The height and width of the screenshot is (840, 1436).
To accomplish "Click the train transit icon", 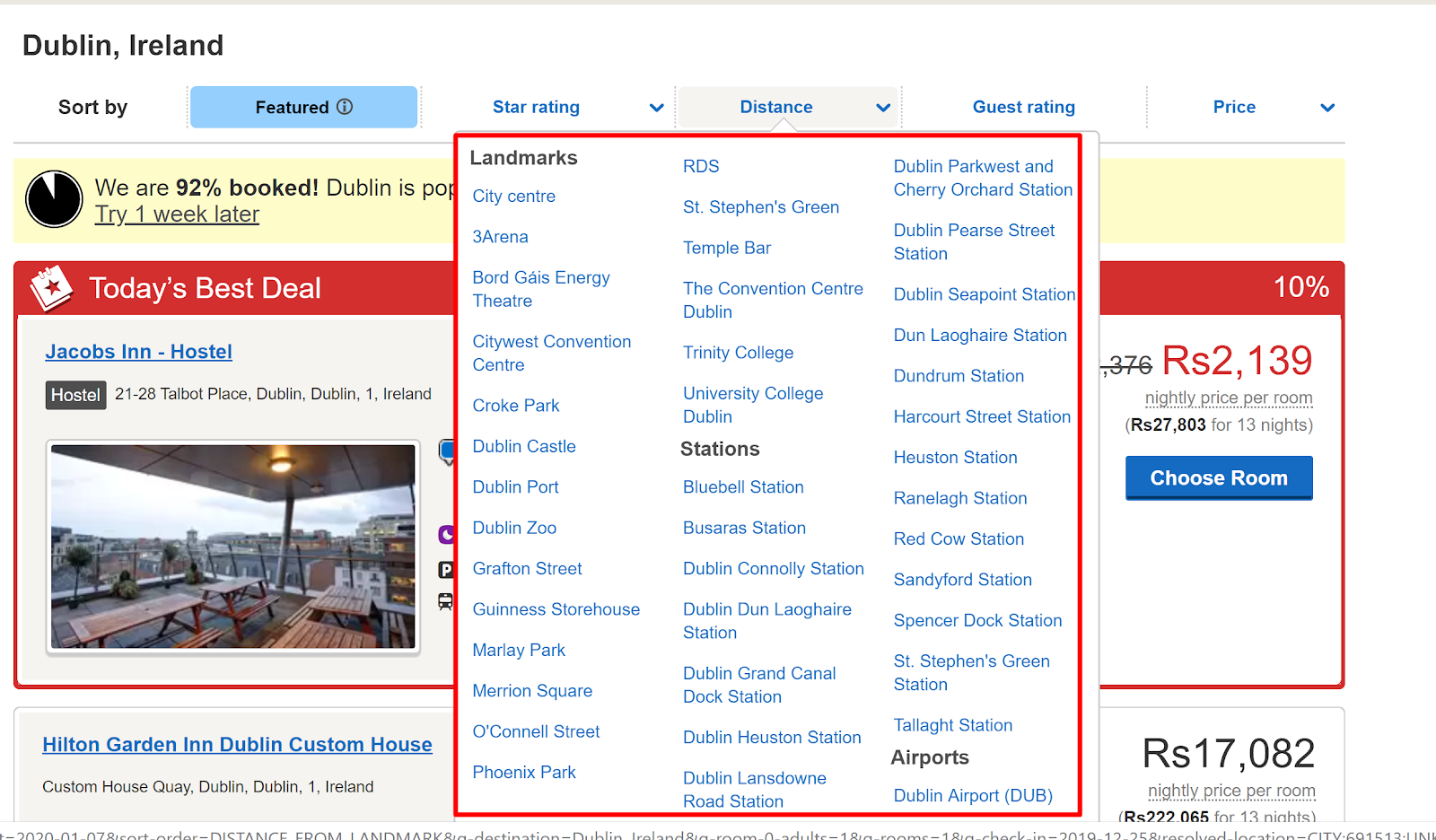I will pyautogui.click(x=446, y=602).
